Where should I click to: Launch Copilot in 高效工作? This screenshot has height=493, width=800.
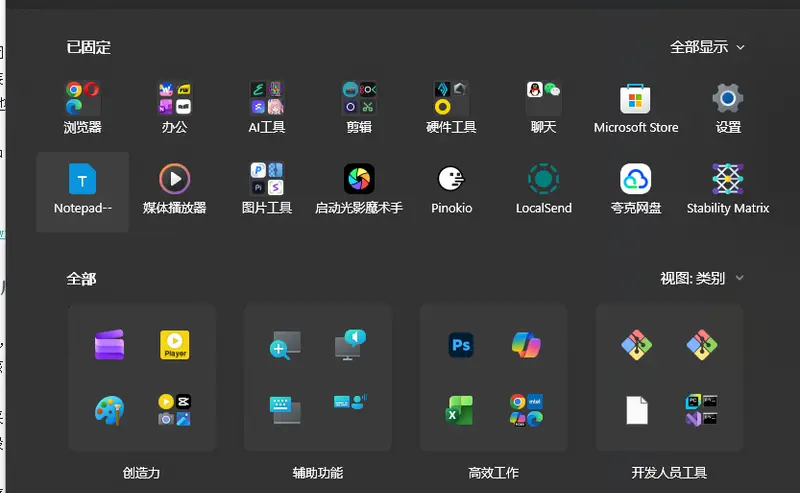tap(526, 345)
